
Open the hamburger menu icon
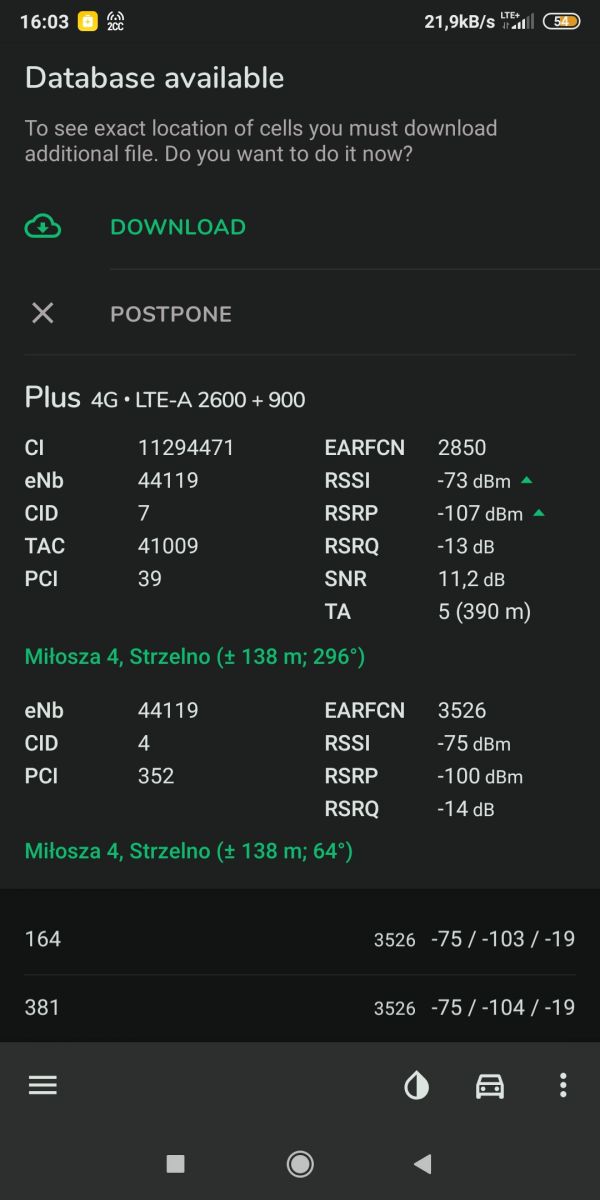(43, 1085)
